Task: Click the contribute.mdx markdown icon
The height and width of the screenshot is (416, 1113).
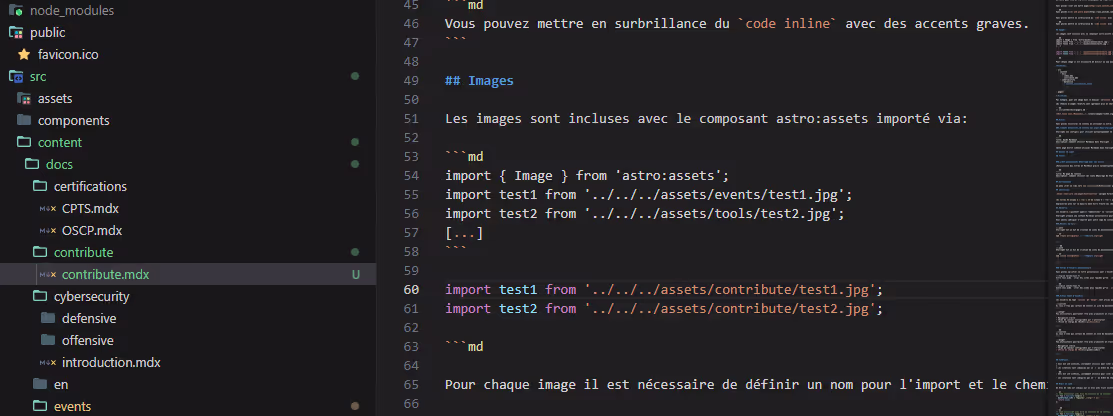Action: coord(48,275)
